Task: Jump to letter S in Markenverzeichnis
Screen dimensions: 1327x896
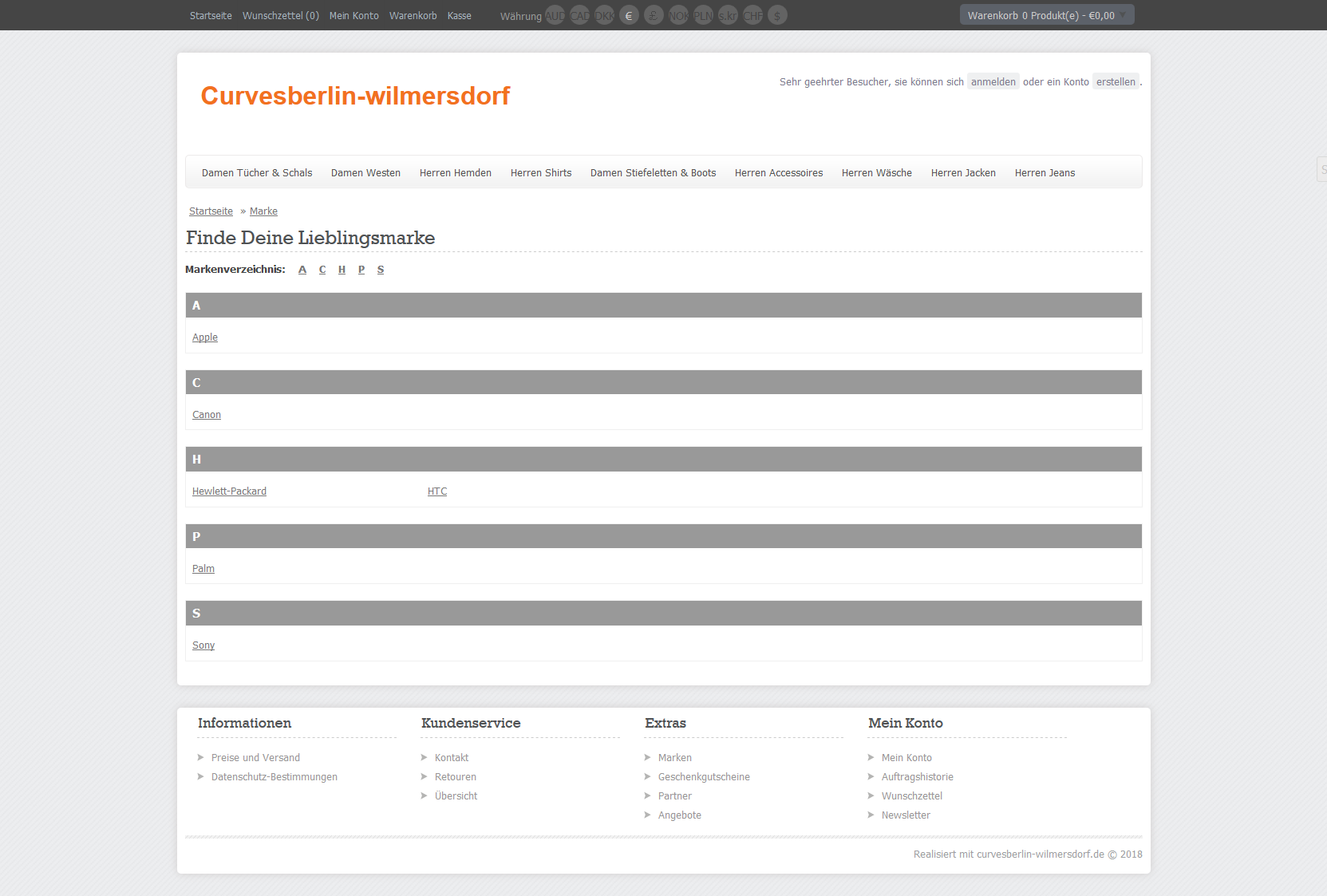Action: (381, 270)
